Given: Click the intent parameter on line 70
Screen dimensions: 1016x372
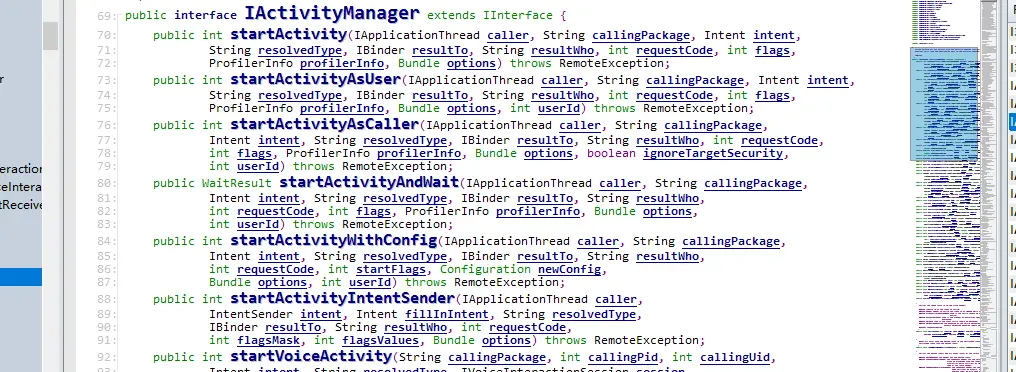Looking at the screenshot, I should (774, 36).
